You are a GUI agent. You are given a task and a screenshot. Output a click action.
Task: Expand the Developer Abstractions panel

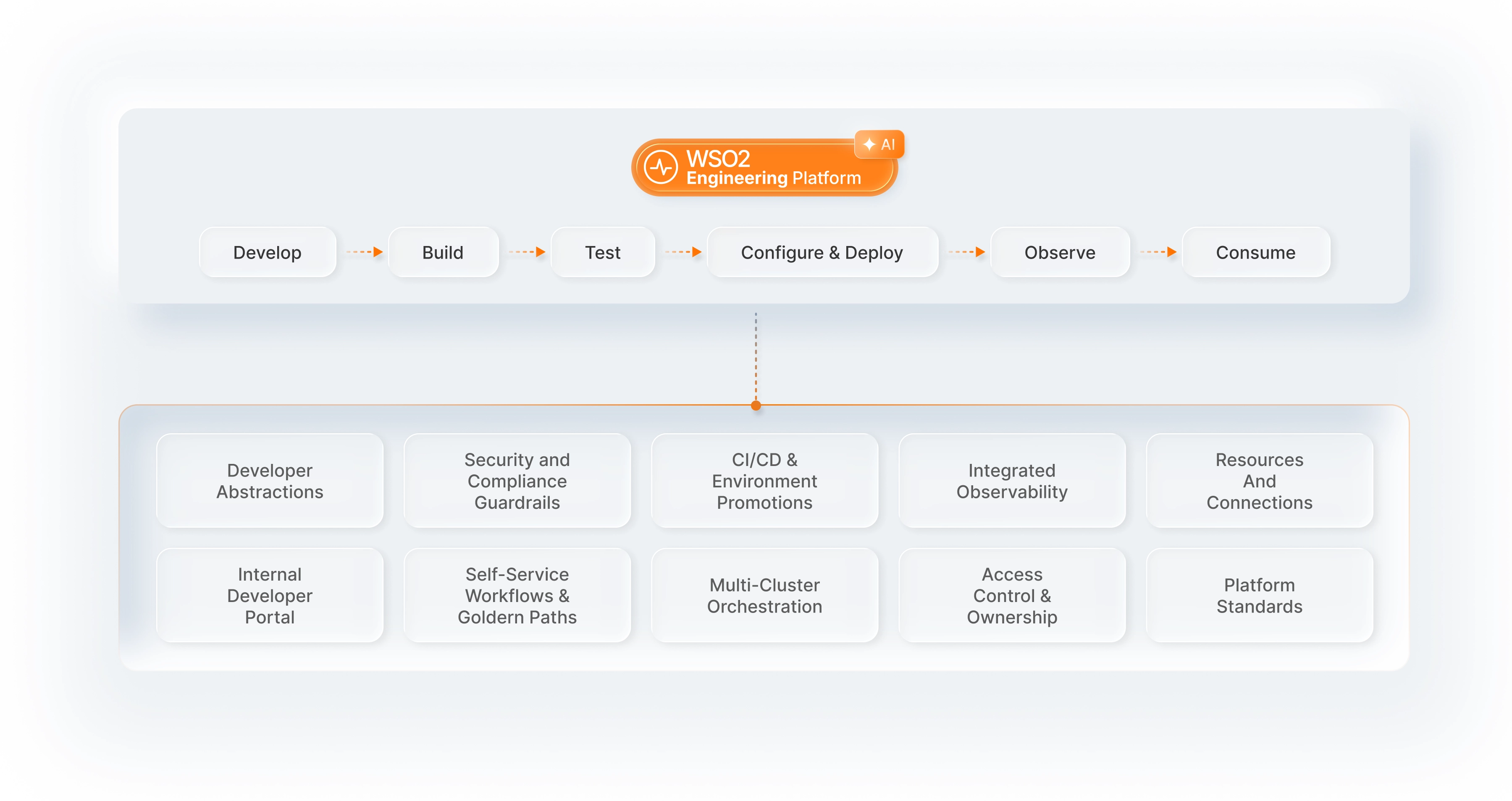point(269,481)
